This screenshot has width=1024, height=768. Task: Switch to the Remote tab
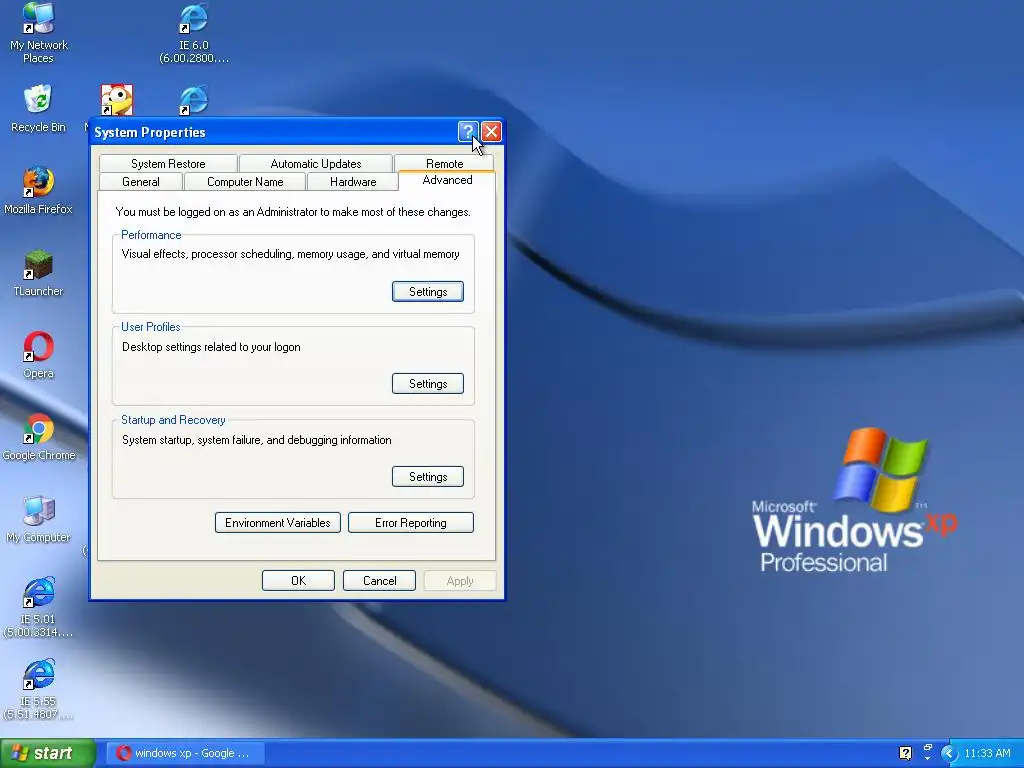[444, 163]
